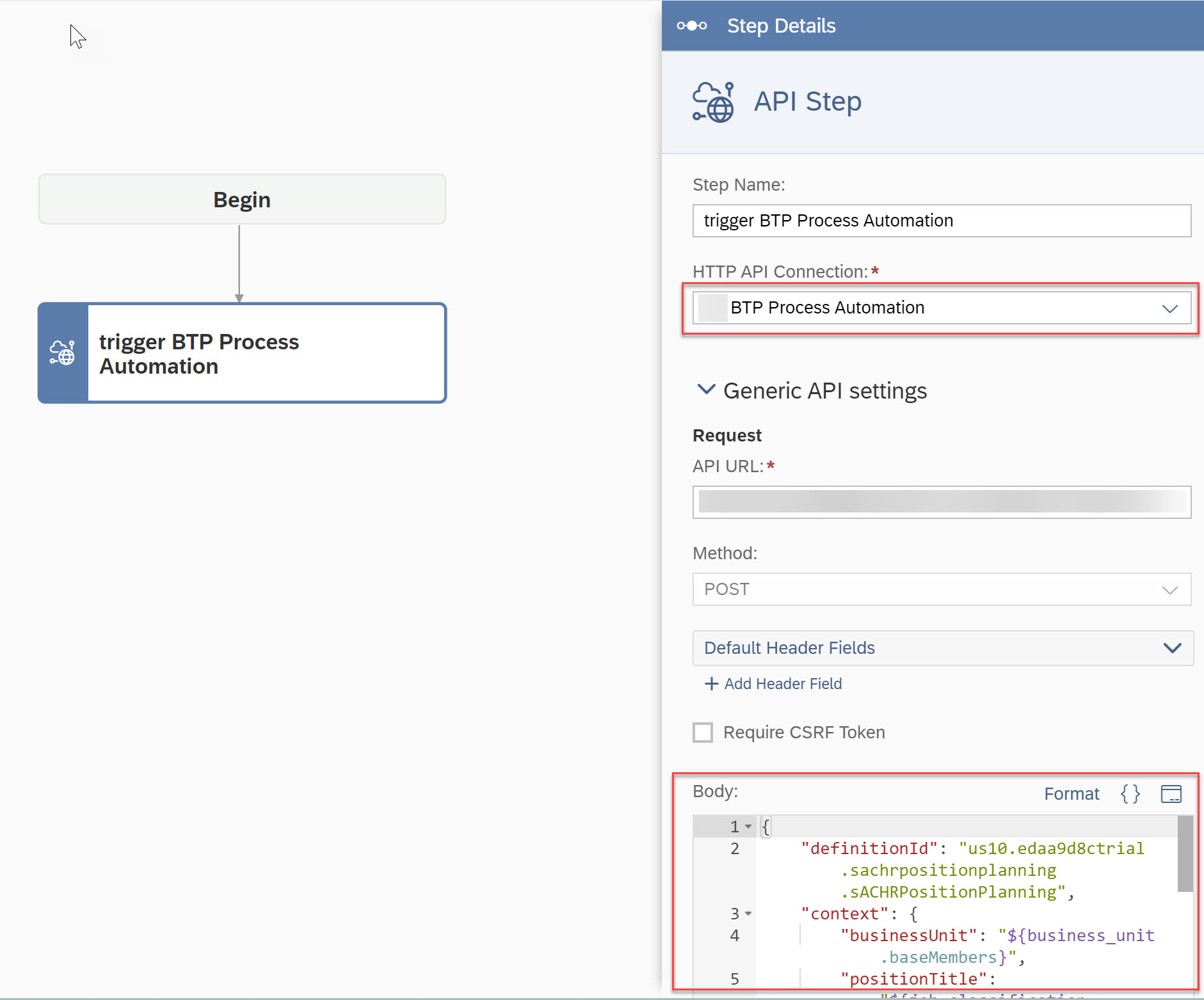This screenshot has width=1204, height=1000.
Task: Select the trigger BTP Process Automation step
Action: pyautogui.click(x=265, y=353)
